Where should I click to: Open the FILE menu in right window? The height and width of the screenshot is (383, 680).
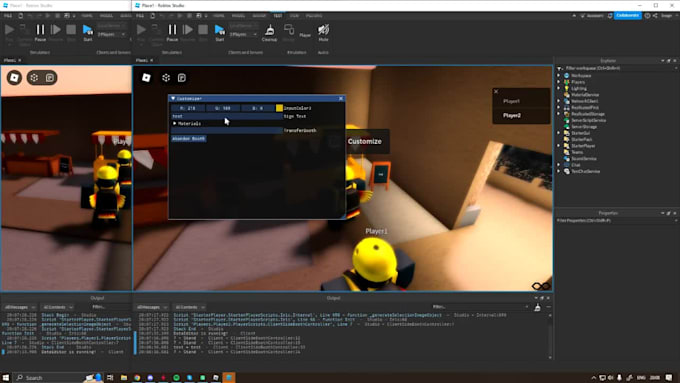click(140, 16)
